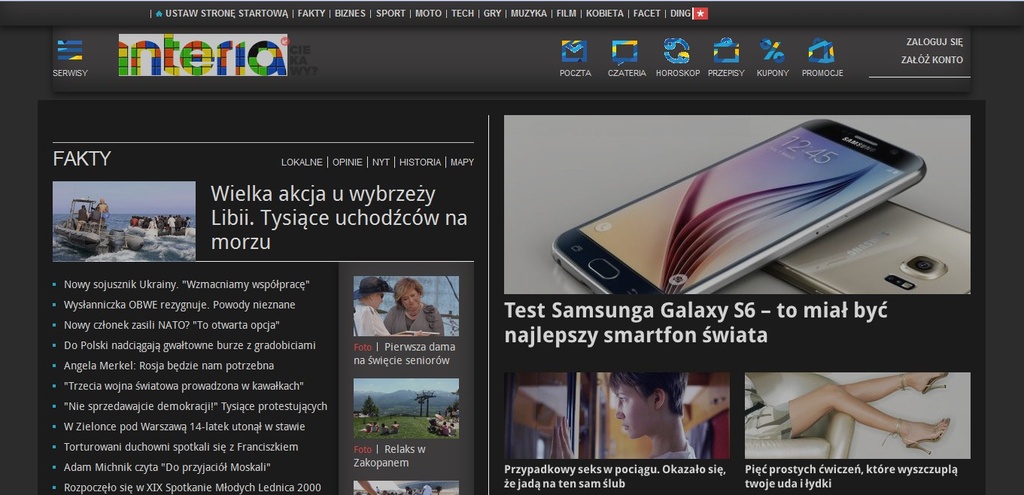Open Pierwsza dama photo thumbnail
This screenshot has width=1024, height=495.
tap(406, 306)
